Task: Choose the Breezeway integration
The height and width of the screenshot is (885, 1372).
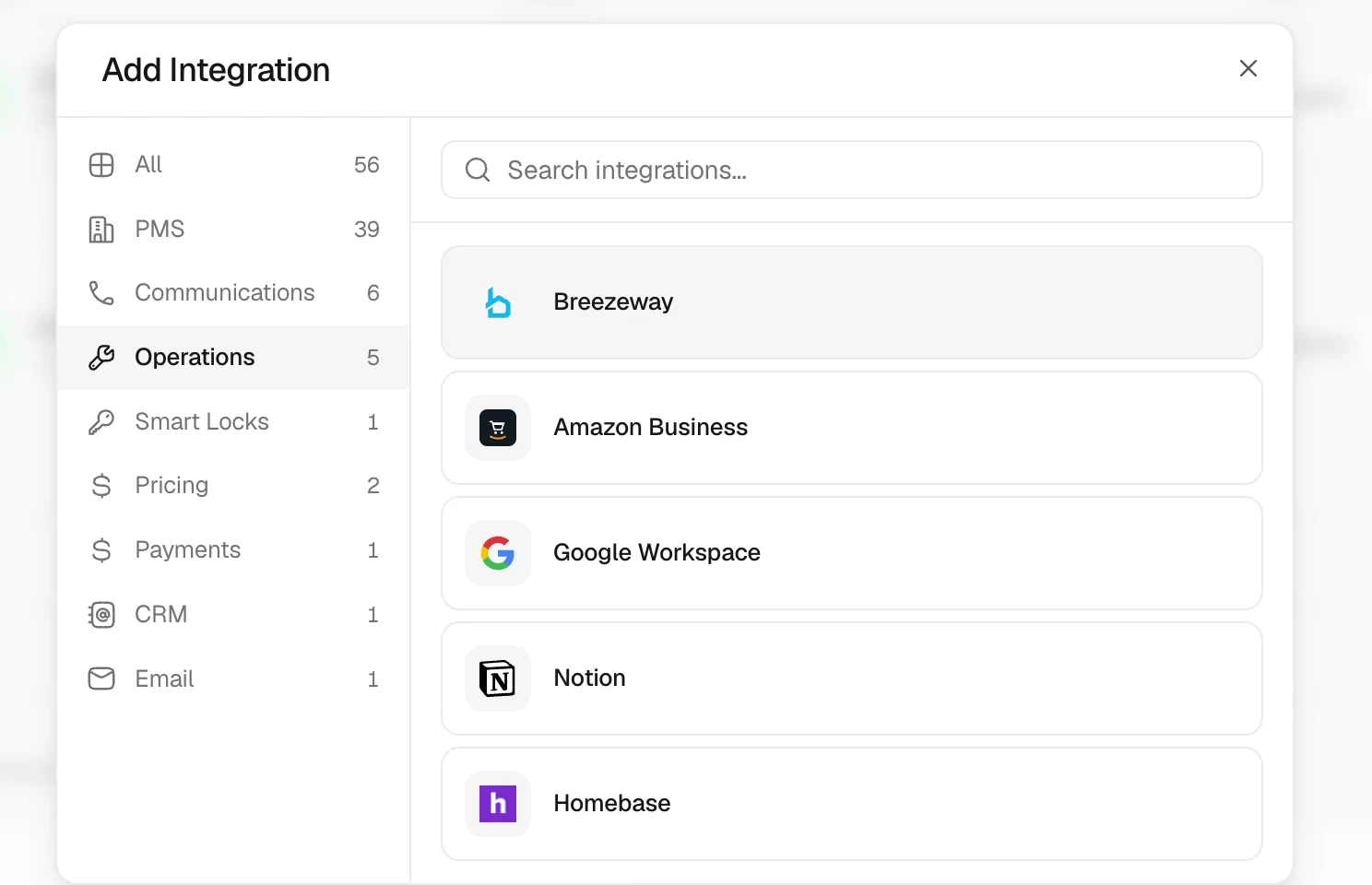Action: pos(852,302)
